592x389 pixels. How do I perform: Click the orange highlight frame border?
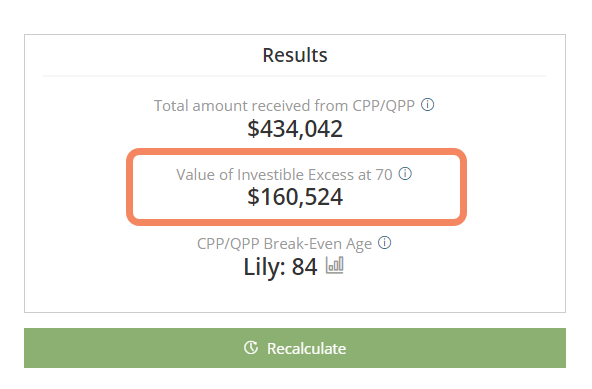[296, 152]
